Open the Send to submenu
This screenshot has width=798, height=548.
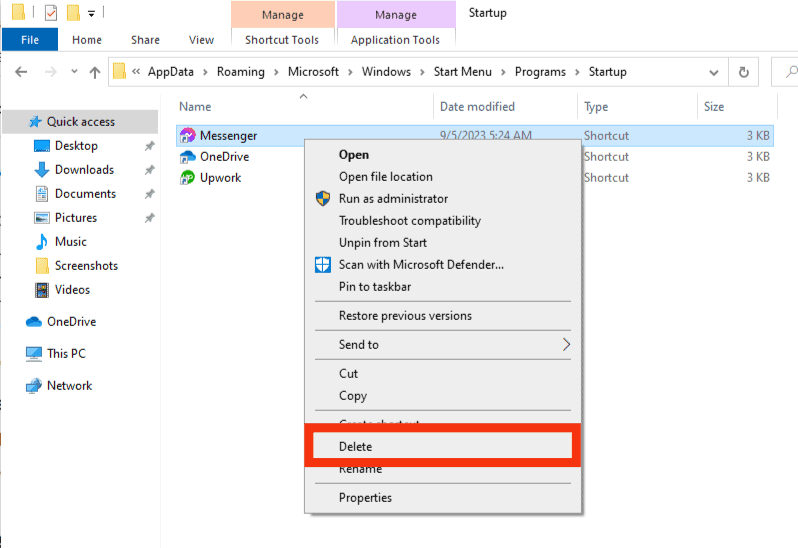[443, 344]
